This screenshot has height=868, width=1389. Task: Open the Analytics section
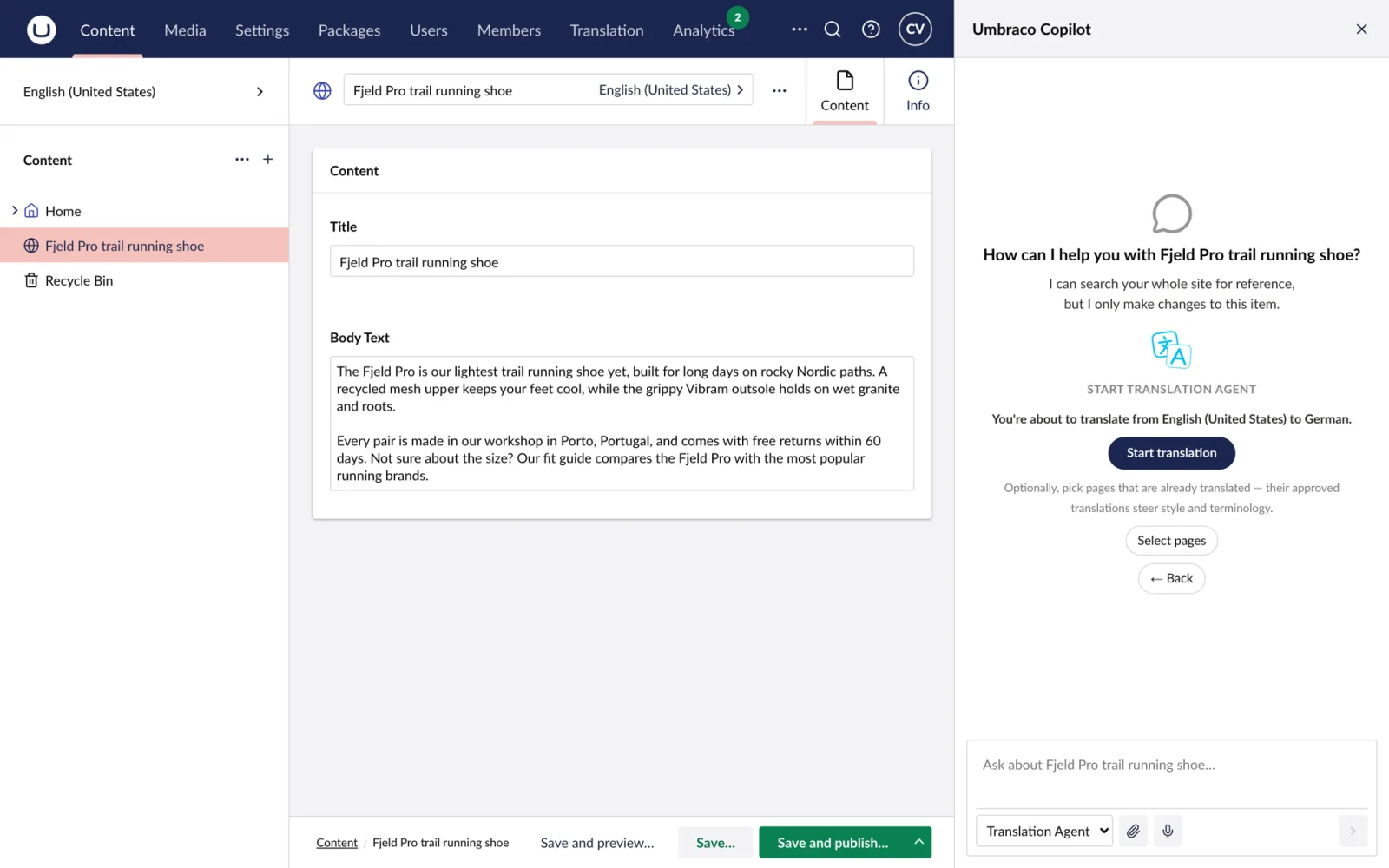(x=704, y=30)
